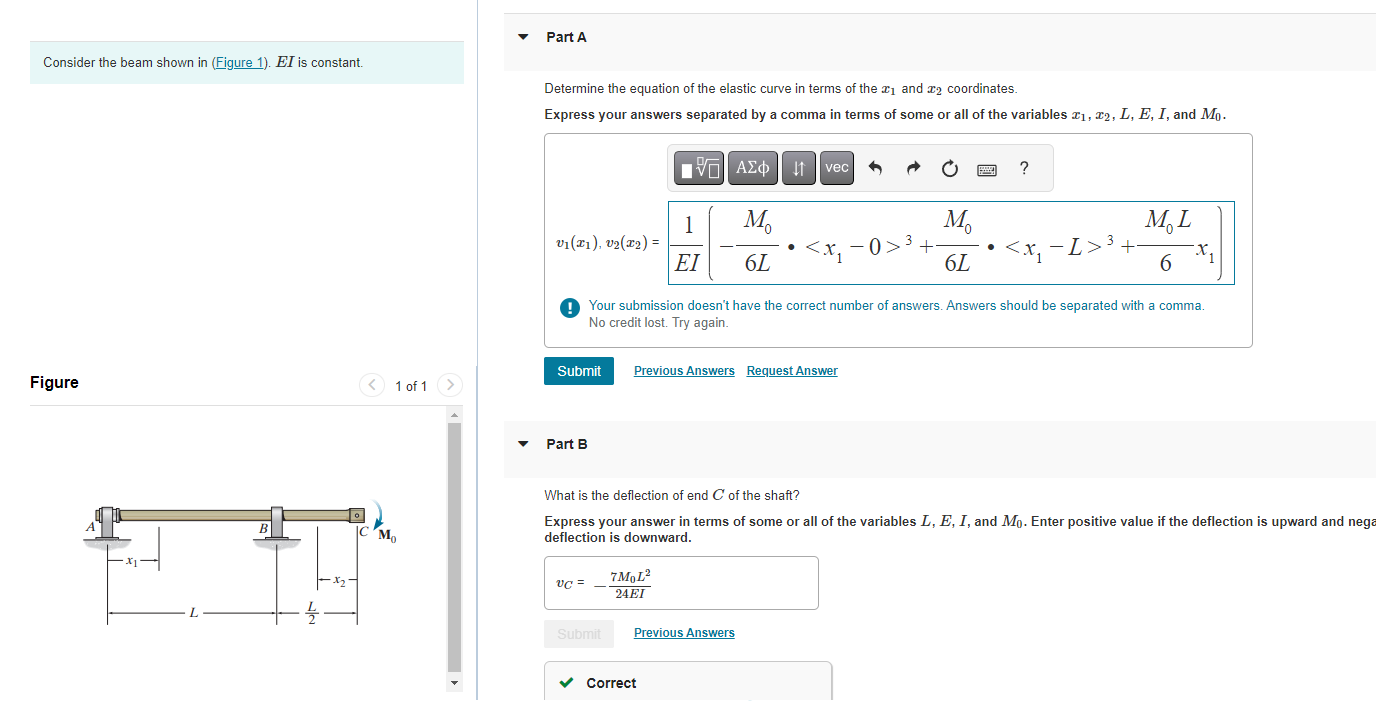Click the Part A equation answer box
This screenshot has height=701, width=1376.
950,242
